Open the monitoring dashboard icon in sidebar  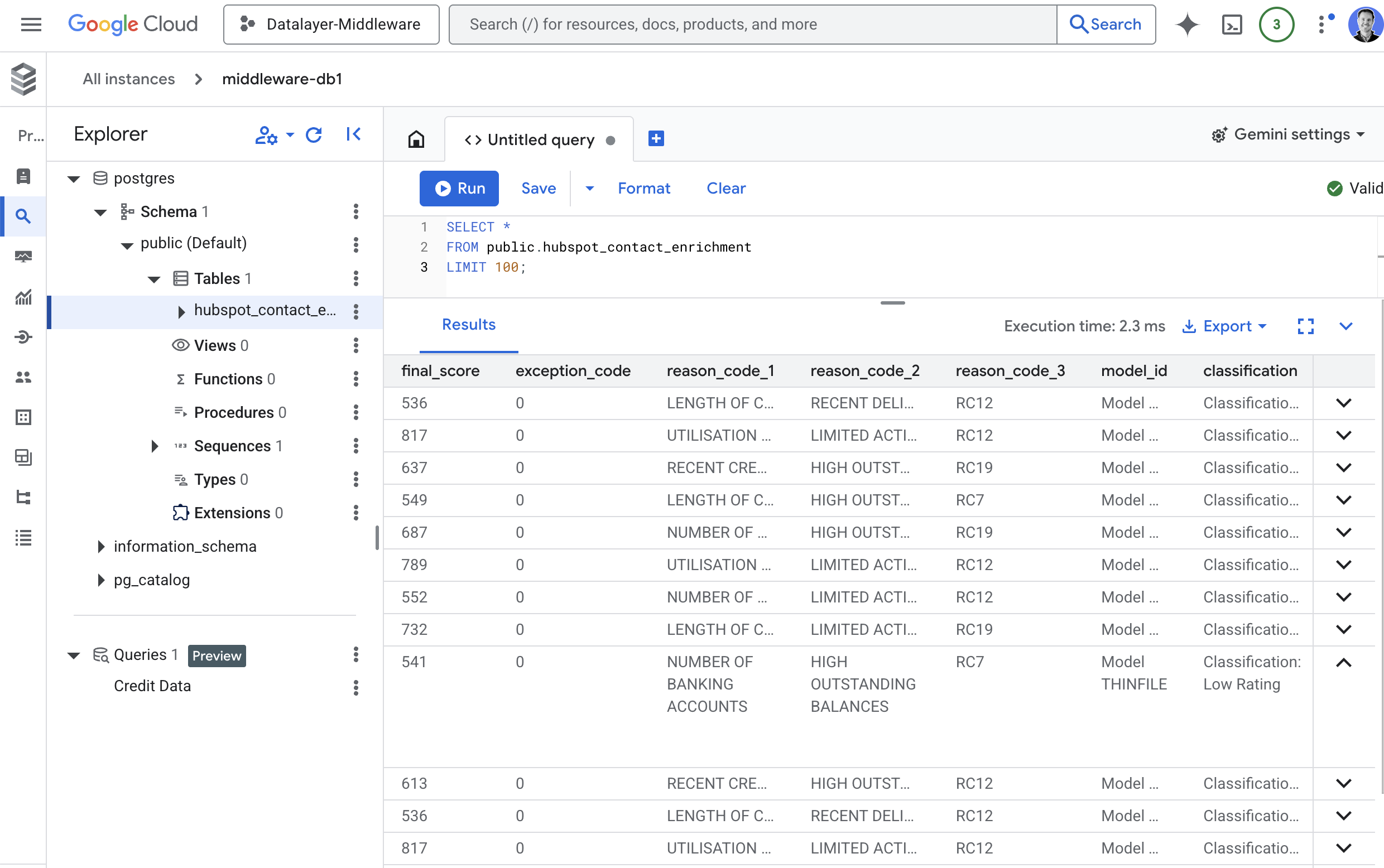[23, 257]
